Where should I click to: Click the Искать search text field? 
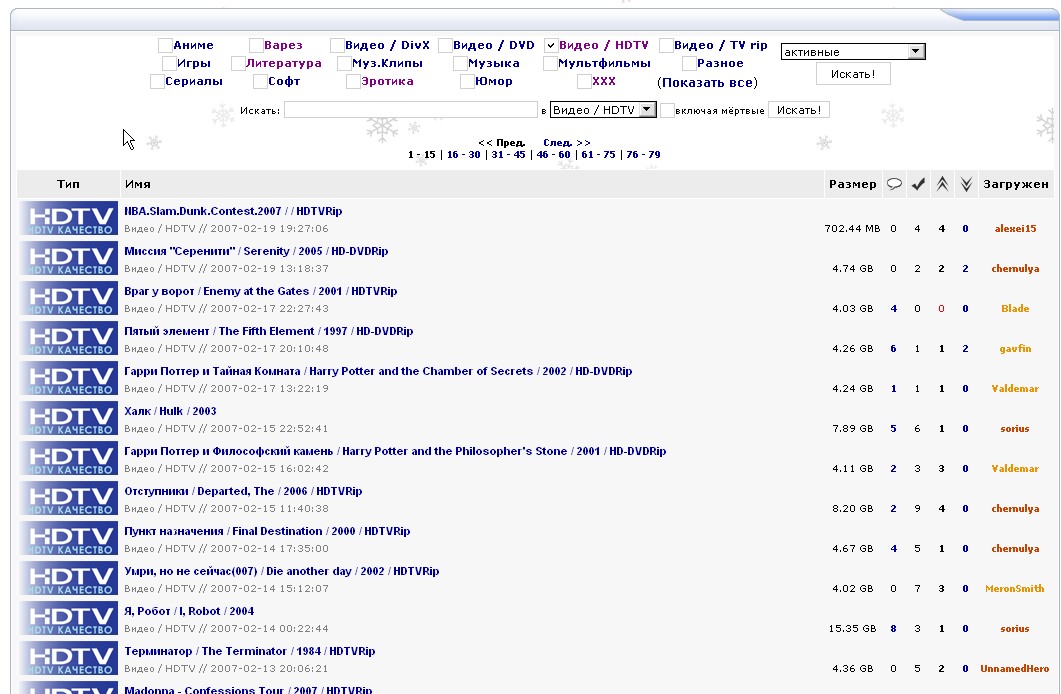[x=411, y=110]
